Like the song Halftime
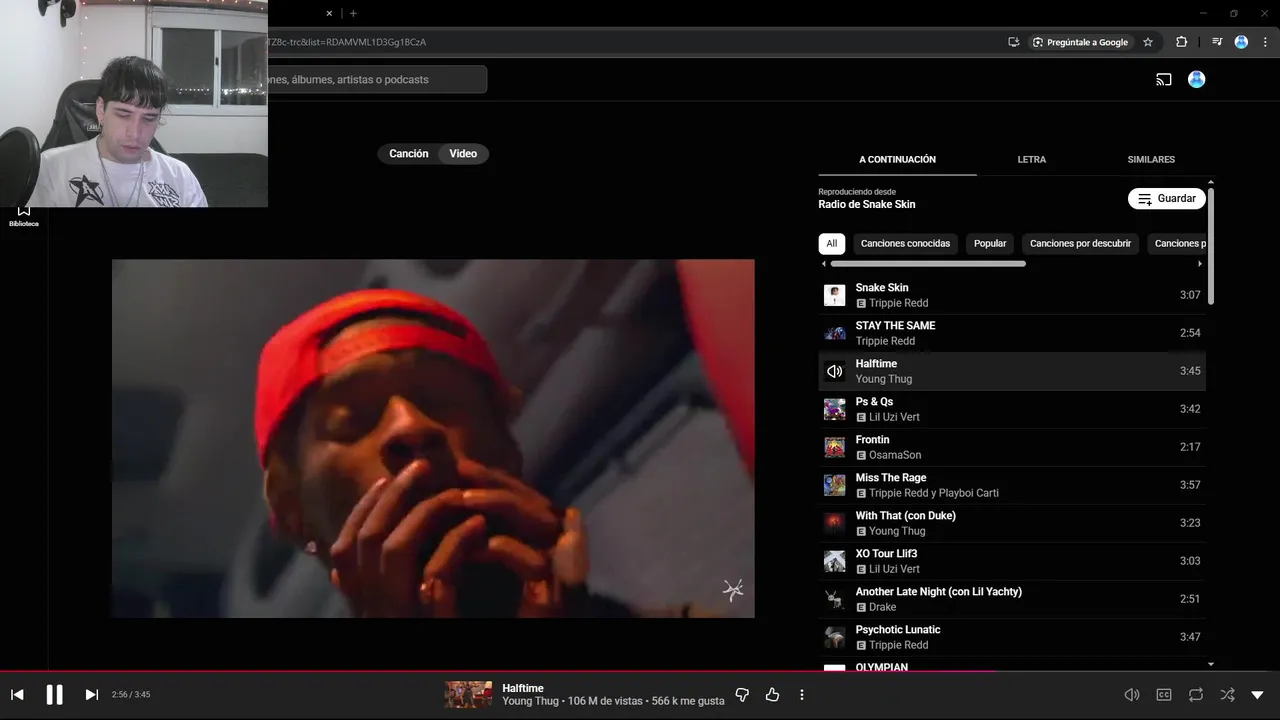The height and width of the screenshot is (720, 1280). pos(772,695)
